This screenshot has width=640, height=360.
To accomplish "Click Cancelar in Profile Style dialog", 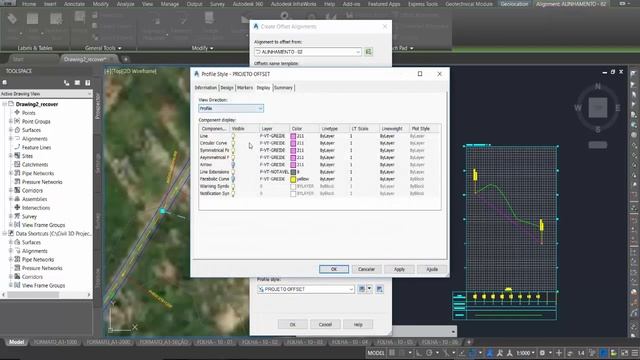I will pos(366,269).
